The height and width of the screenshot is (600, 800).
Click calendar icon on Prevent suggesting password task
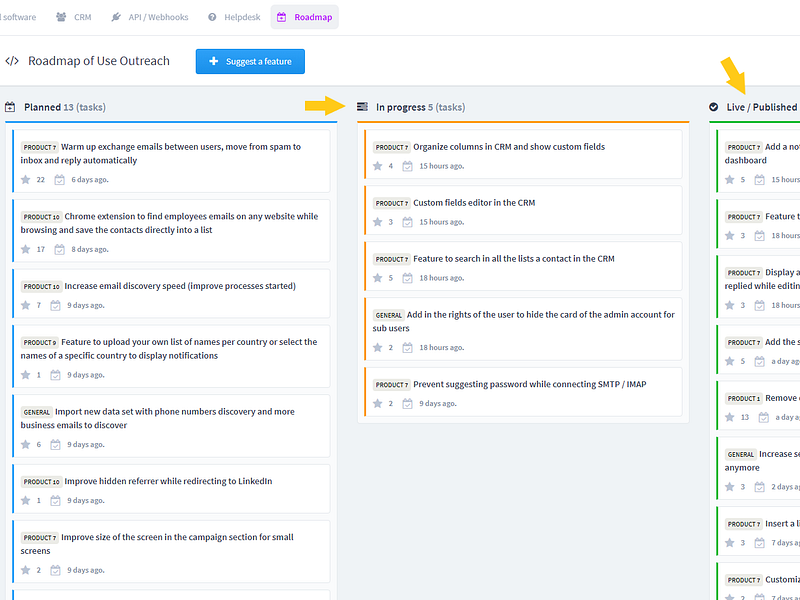(407, 404)
